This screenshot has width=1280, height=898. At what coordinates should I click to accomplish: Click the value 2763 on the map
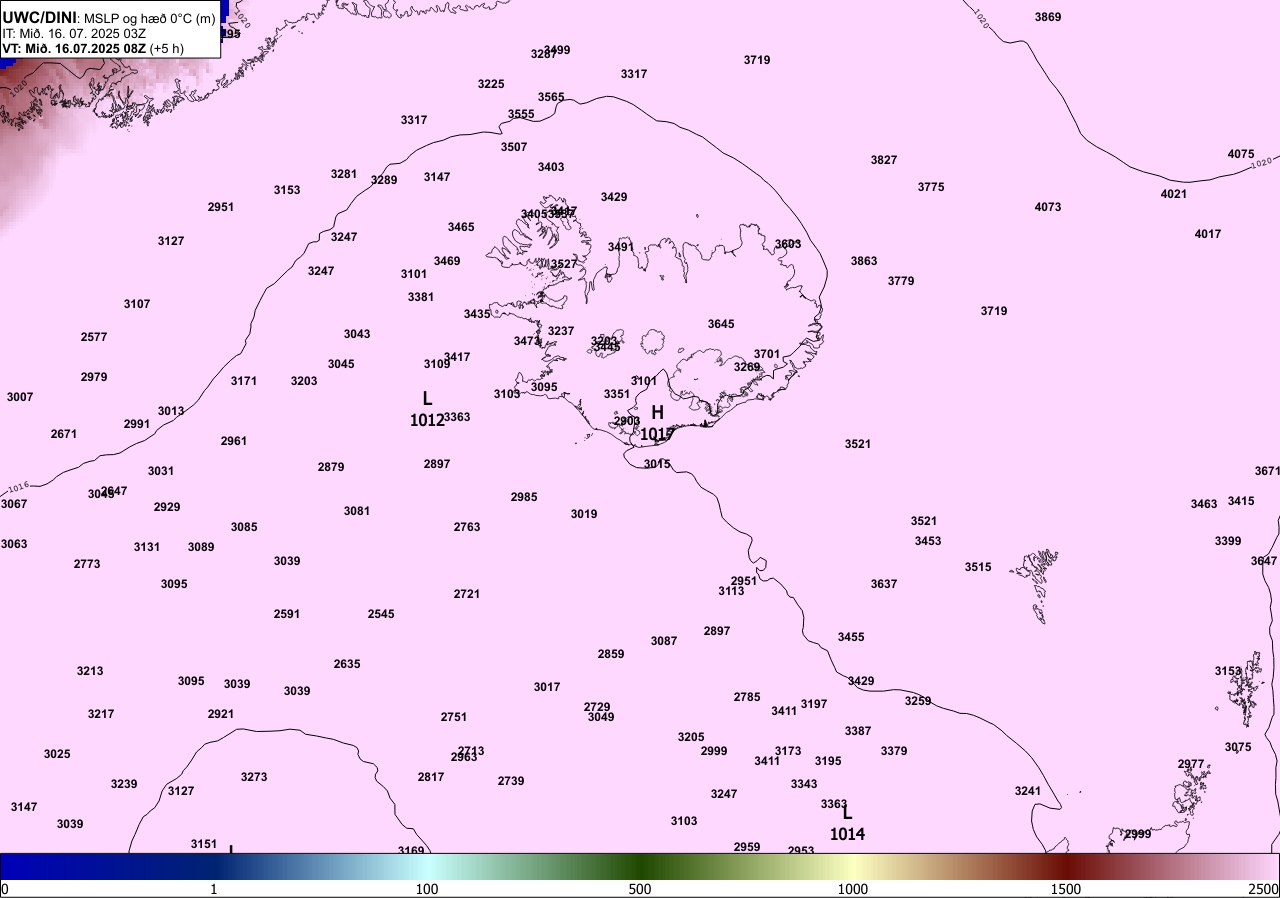pos(467,527)
